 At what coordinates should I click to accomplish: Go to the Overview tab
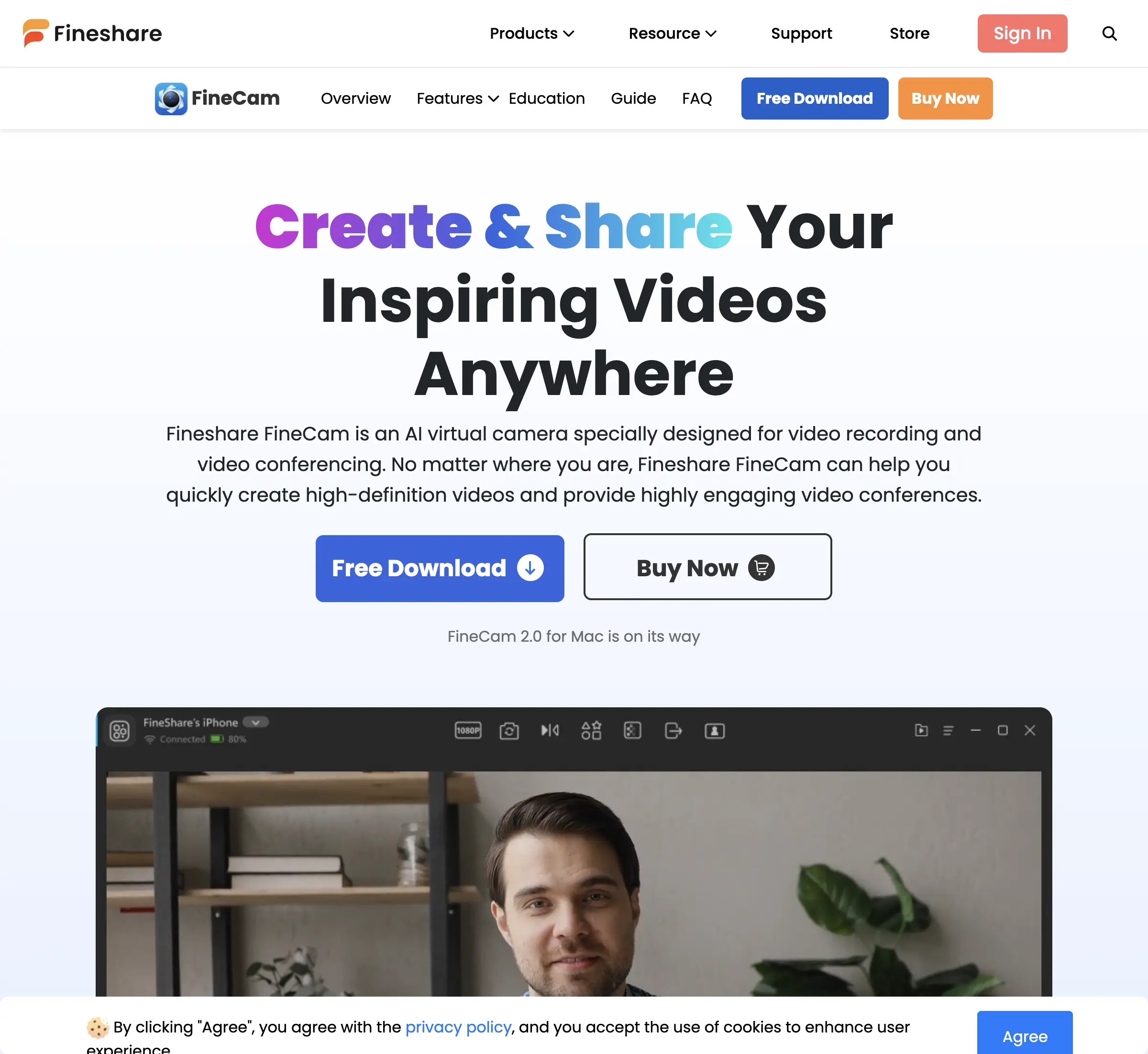pyautogui.click(x=355, y=99)
